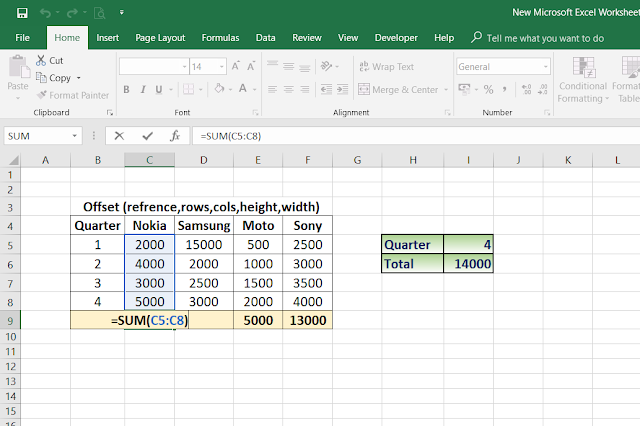
Task: Click the Copy button
Action: pyautogui.click(x=53, y=78)
